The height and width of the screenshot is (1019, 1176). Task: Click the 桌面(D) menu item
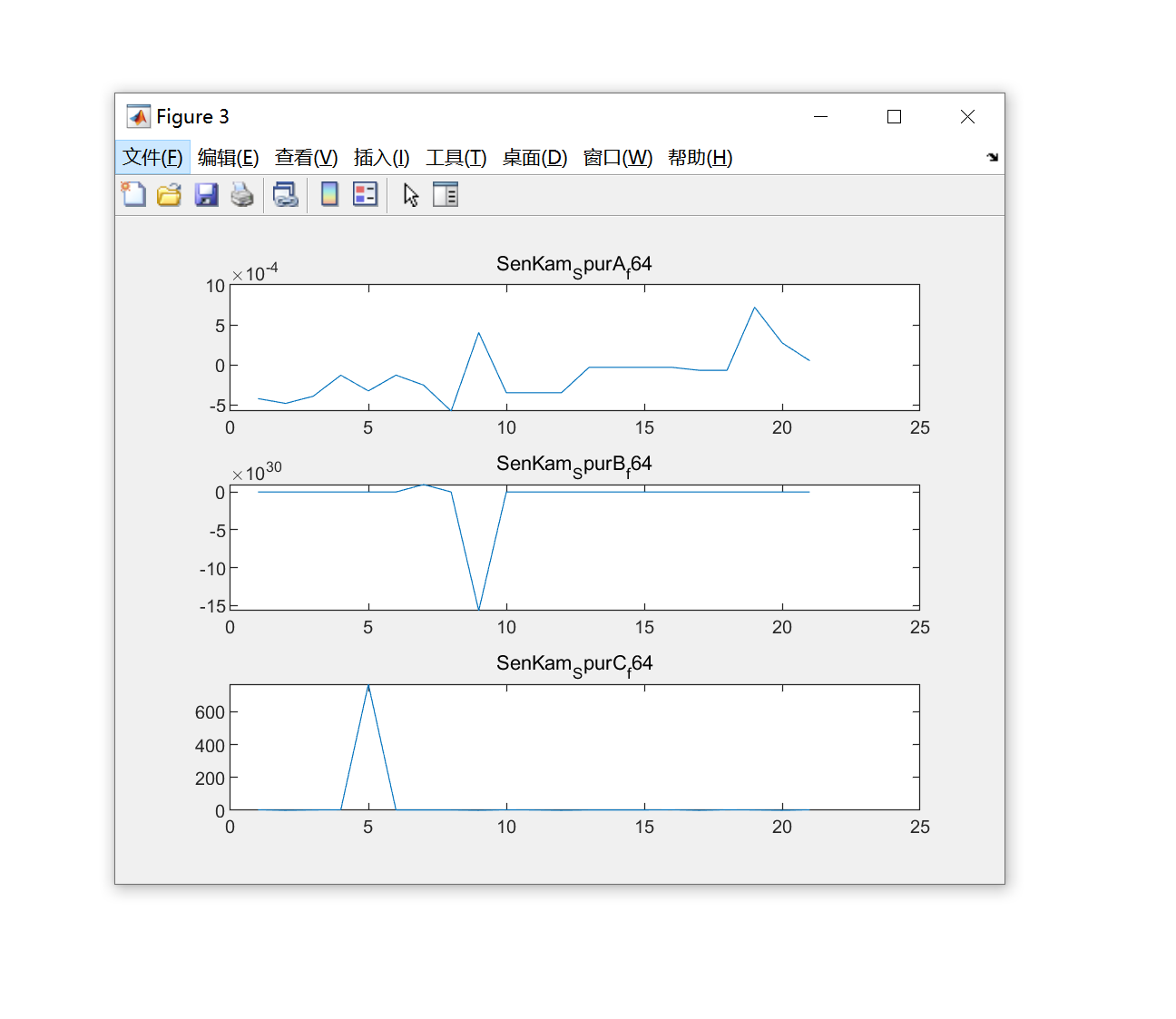pyautogui.click(x=534, y=158)
